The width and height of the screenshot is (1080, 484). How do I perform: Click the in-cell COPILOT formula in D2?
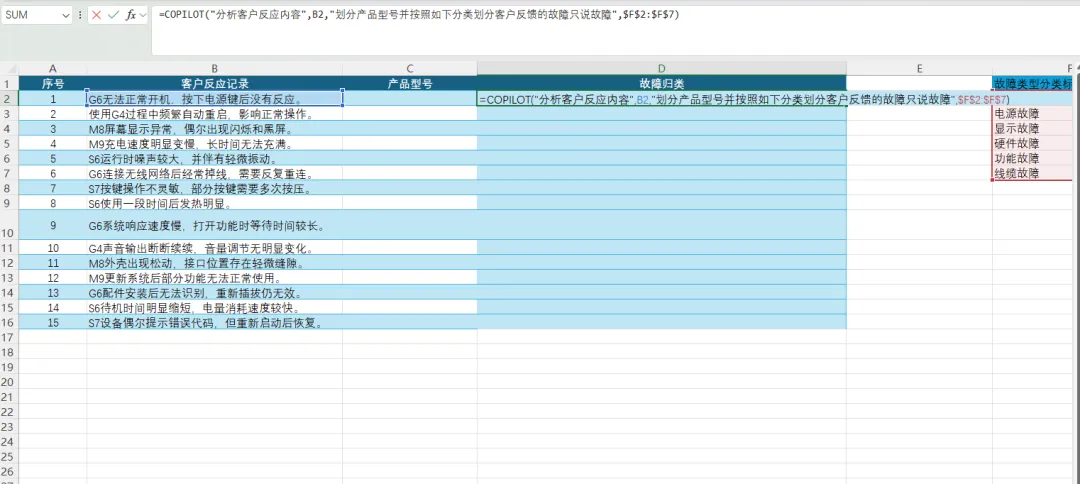(x=745, y=99)
